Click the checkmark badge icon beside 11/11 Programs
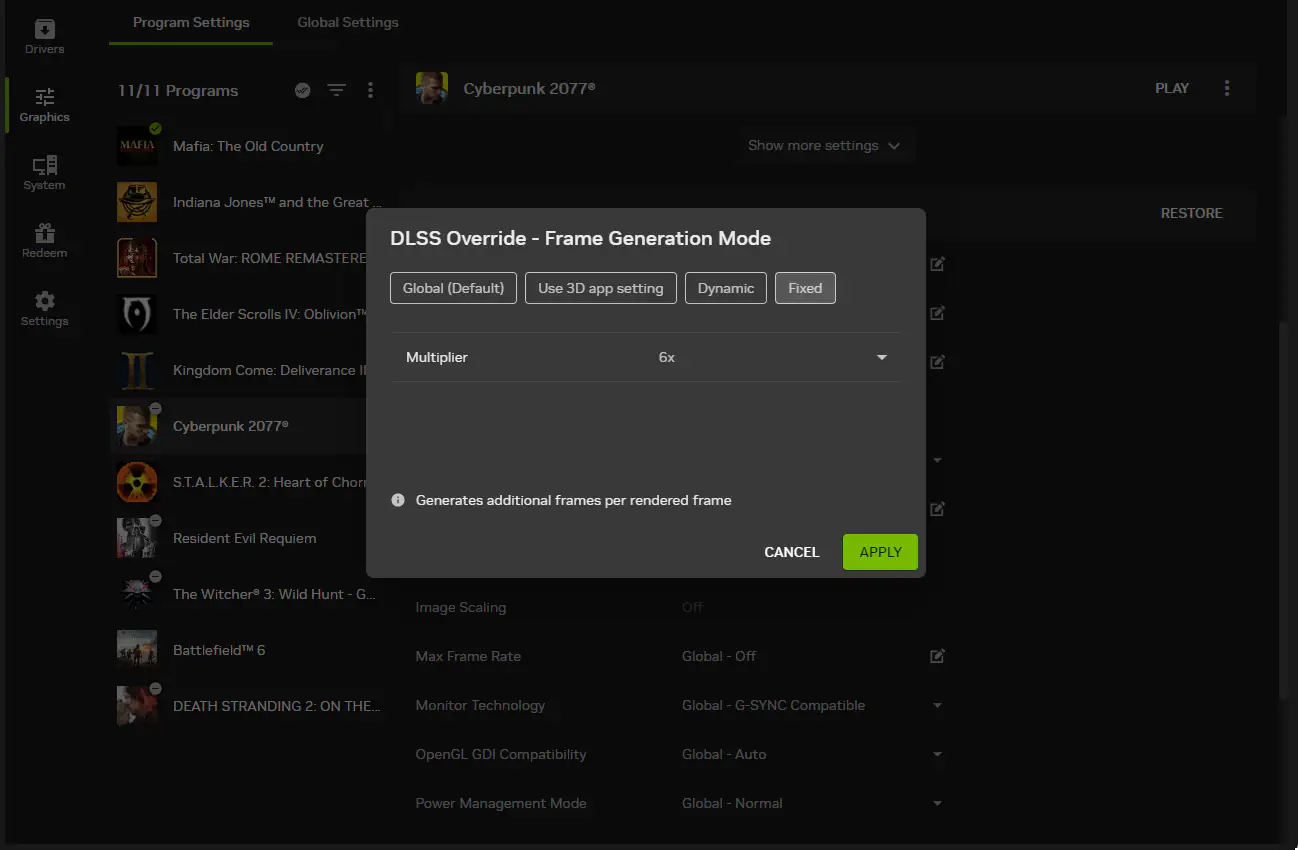 point(303,90)
